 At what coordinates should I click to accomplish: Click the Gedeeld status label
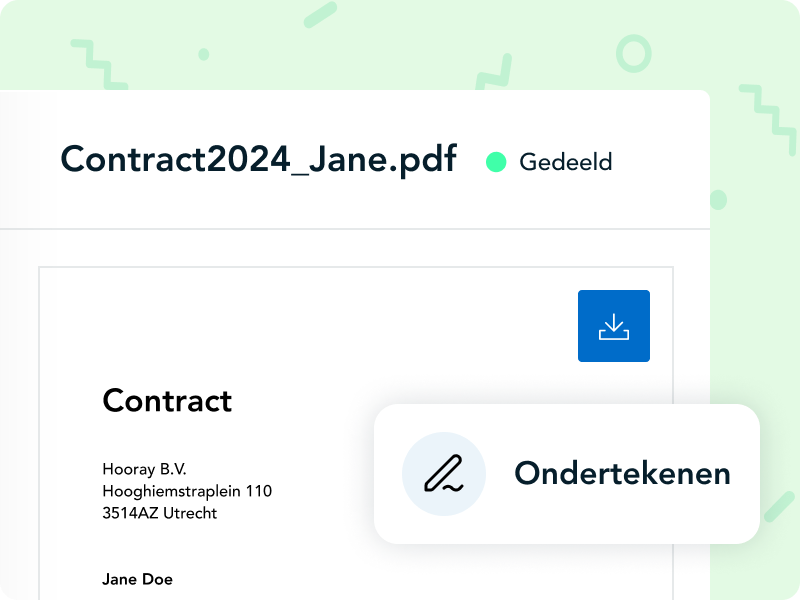coord(565,162)
